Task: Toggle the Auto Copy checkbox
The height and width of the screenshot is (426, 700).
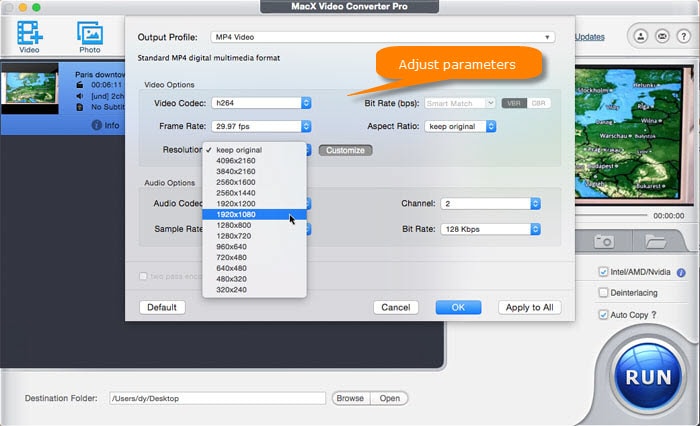Action: [x=603, y=314]
